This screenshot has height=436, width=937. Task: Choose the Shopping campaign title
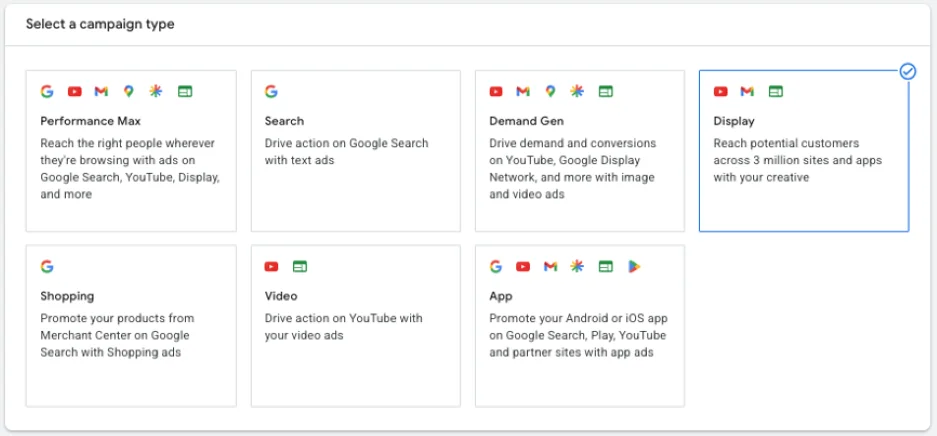(x=67, y=296)
